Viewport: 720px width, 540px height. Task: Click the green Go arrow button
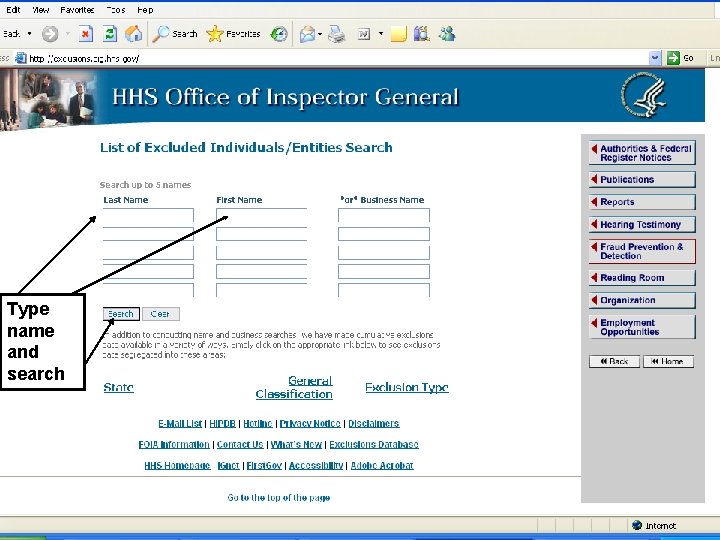(673, 58)
